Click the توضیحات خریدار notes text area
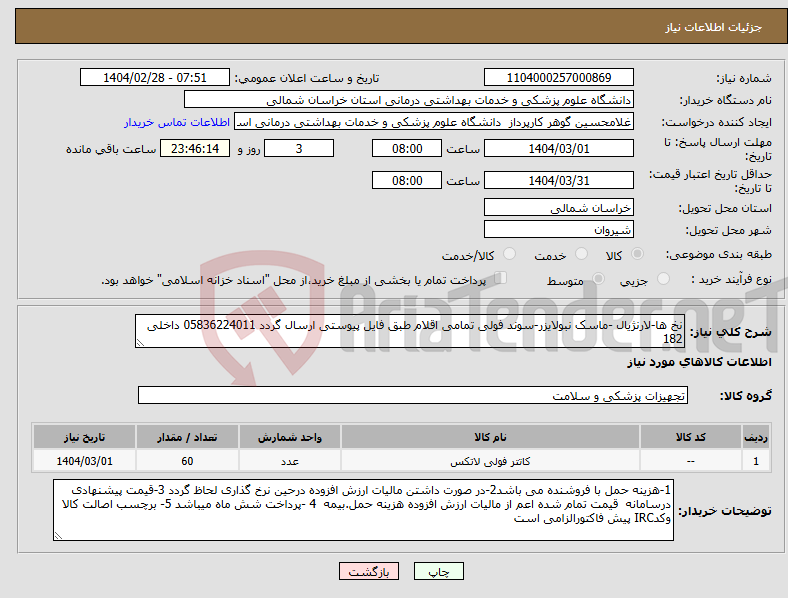Screen dimensions: 788x598 pyautogui.click(x=363, y=510)
